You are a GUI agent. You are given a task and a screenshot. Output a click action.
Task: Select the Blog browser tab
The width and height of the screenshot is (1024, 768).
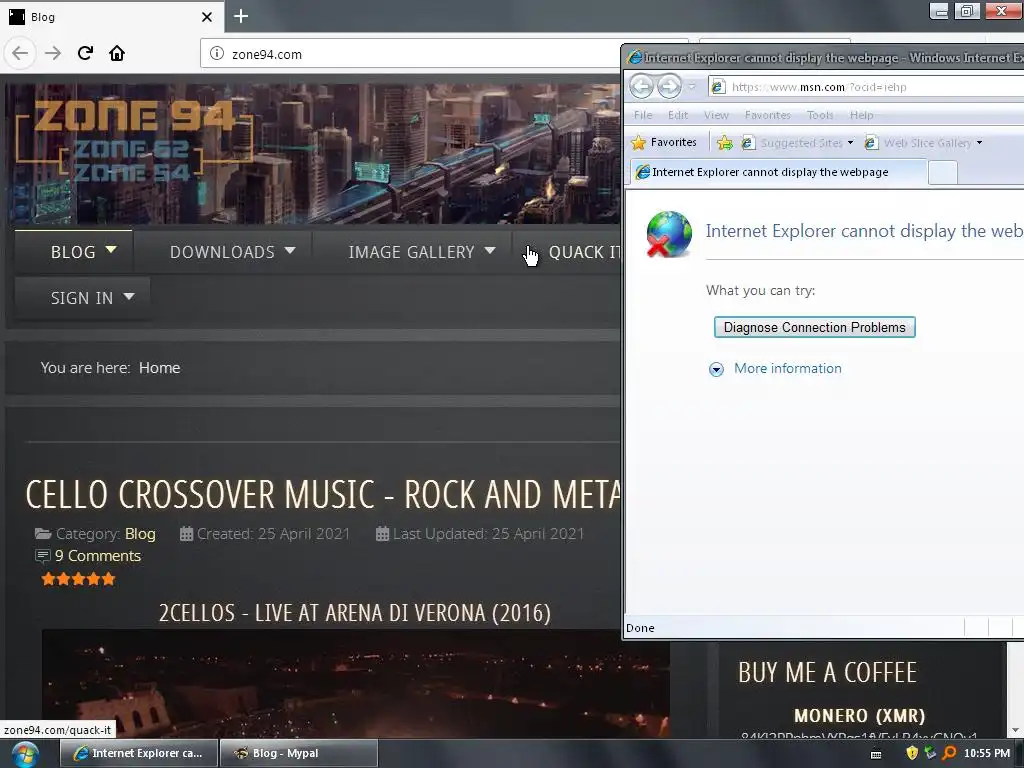(x=112, y=16)
